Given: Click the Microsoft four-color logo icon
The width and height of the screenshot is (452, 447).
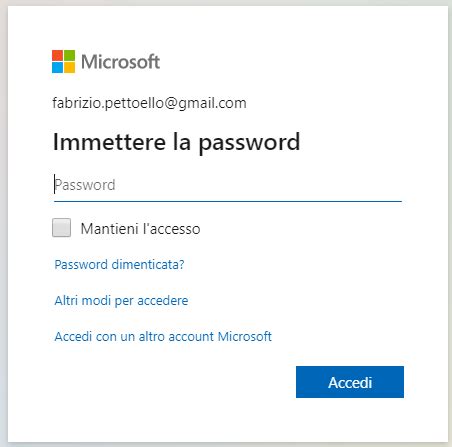Looking at the screenshot, I should [x=63, y=61].
